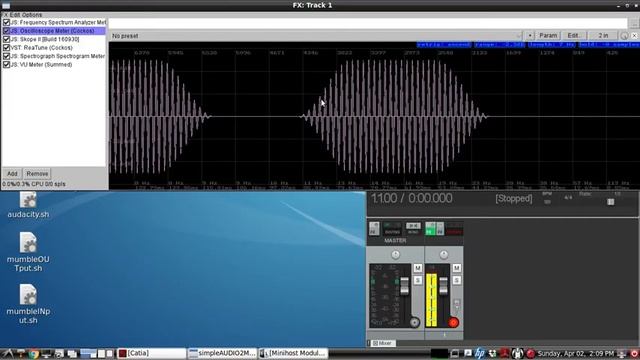
Task: Open the audacity.sh desktop script
Action: tap(28, 206)
